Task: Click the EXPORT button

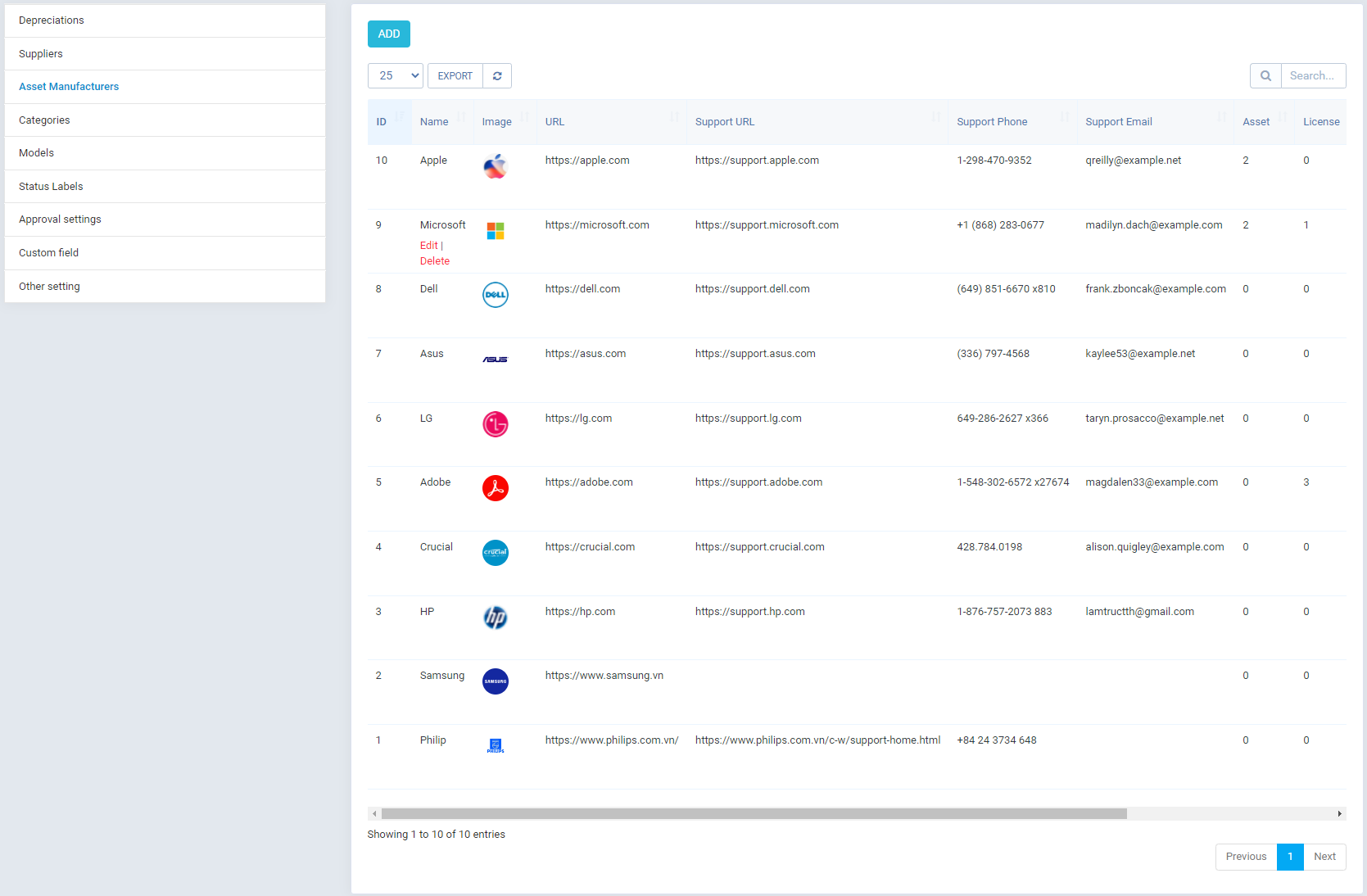Action: (x=455, y=76)
